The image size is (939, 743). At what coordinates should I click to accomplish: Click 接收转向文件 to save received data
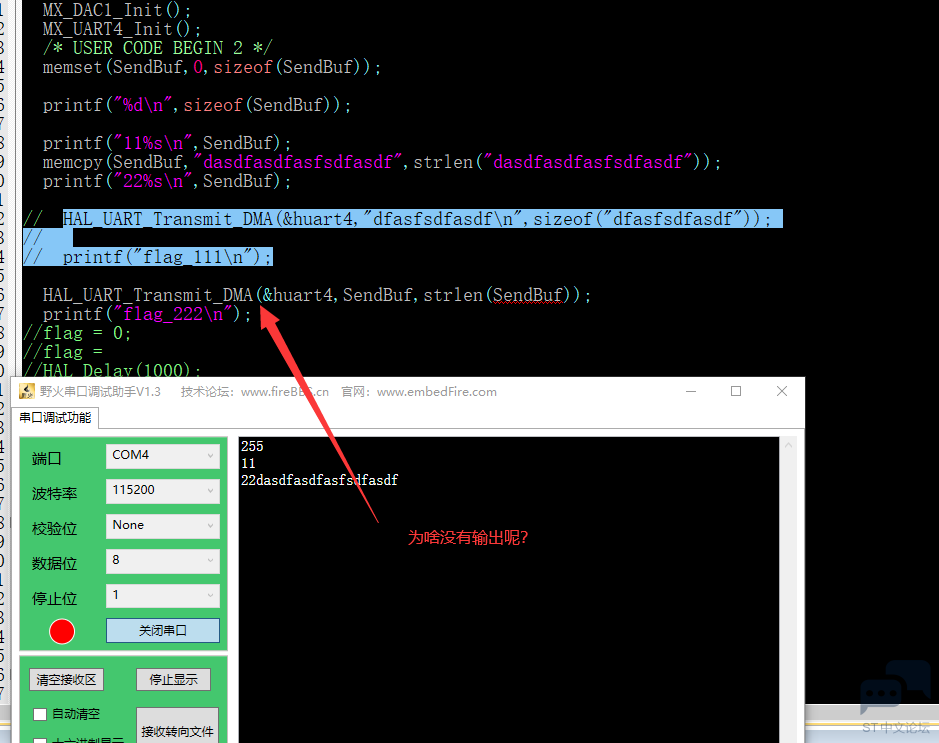(177, 730)
